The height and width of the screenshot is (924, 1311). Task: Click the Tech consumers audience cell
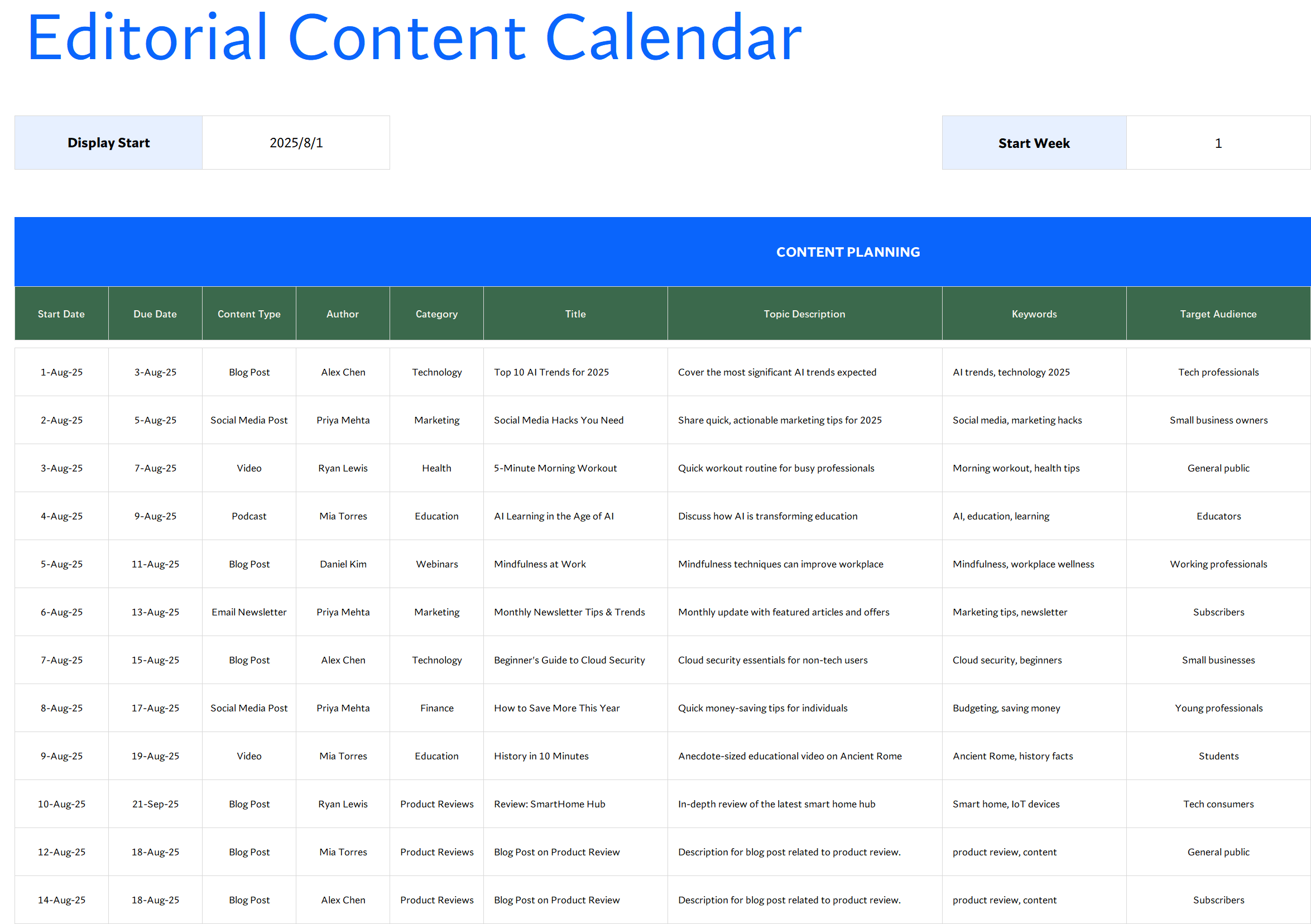click(1218, 803)
